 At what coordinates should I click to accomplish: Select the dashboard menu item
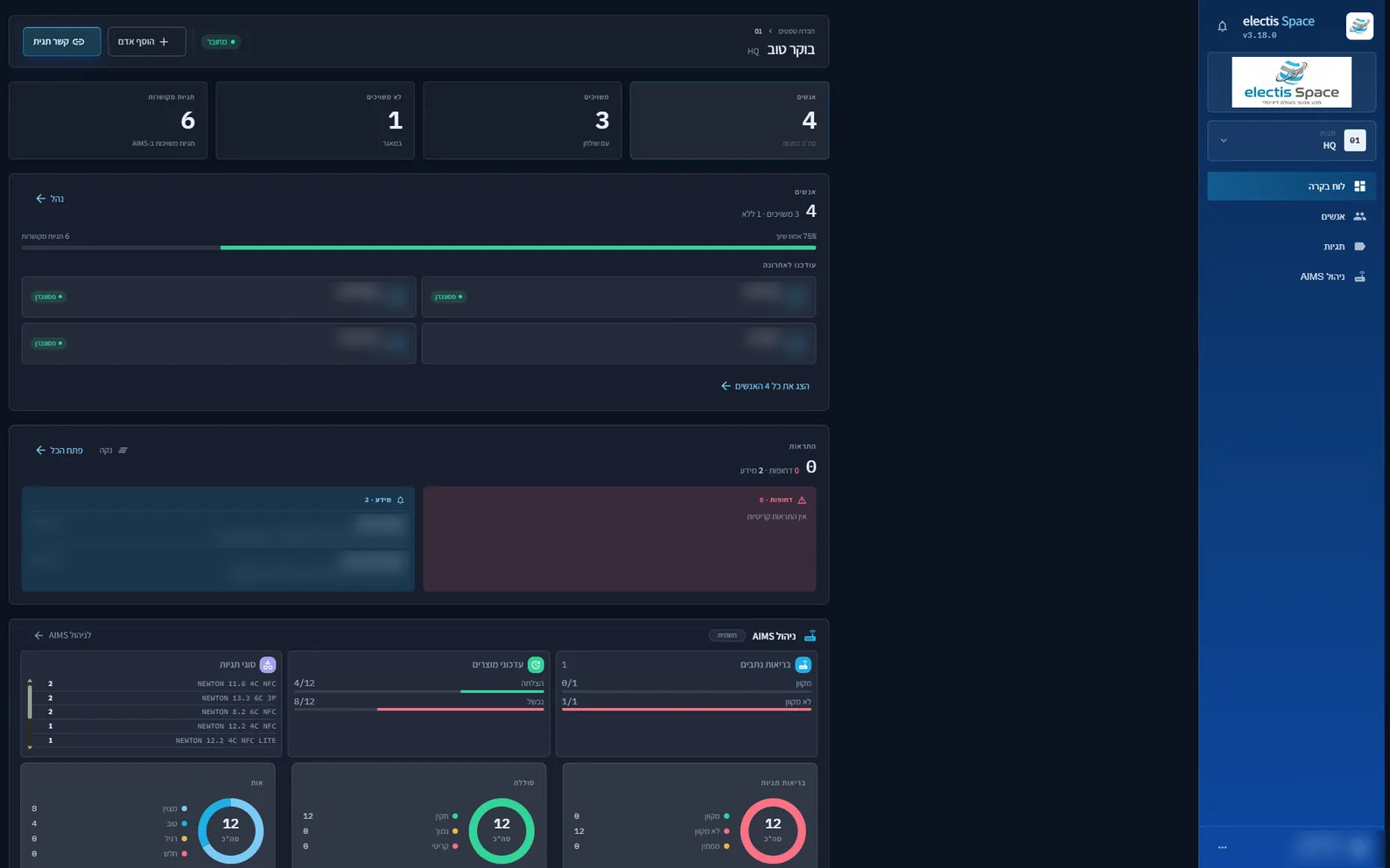tap(1291, 186)
